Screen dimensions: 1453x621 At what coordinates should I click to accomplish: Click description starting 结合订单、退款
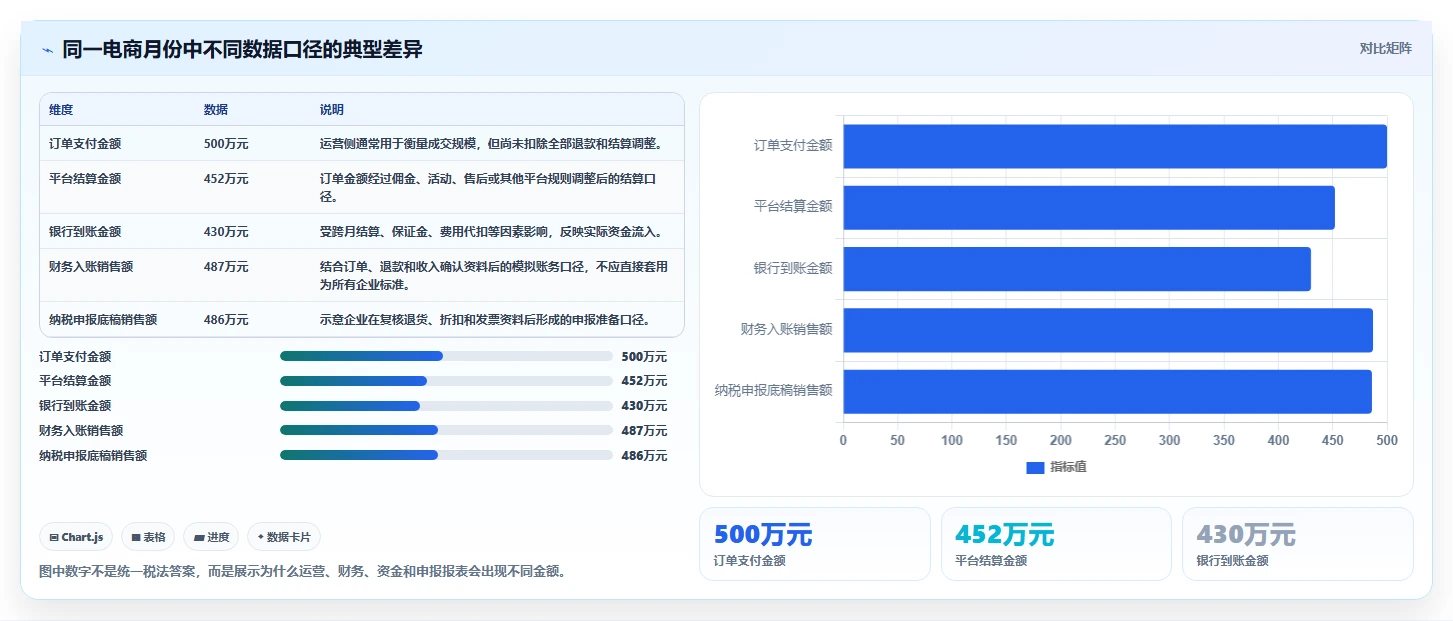pyautogui.click(x=494, y=275)
